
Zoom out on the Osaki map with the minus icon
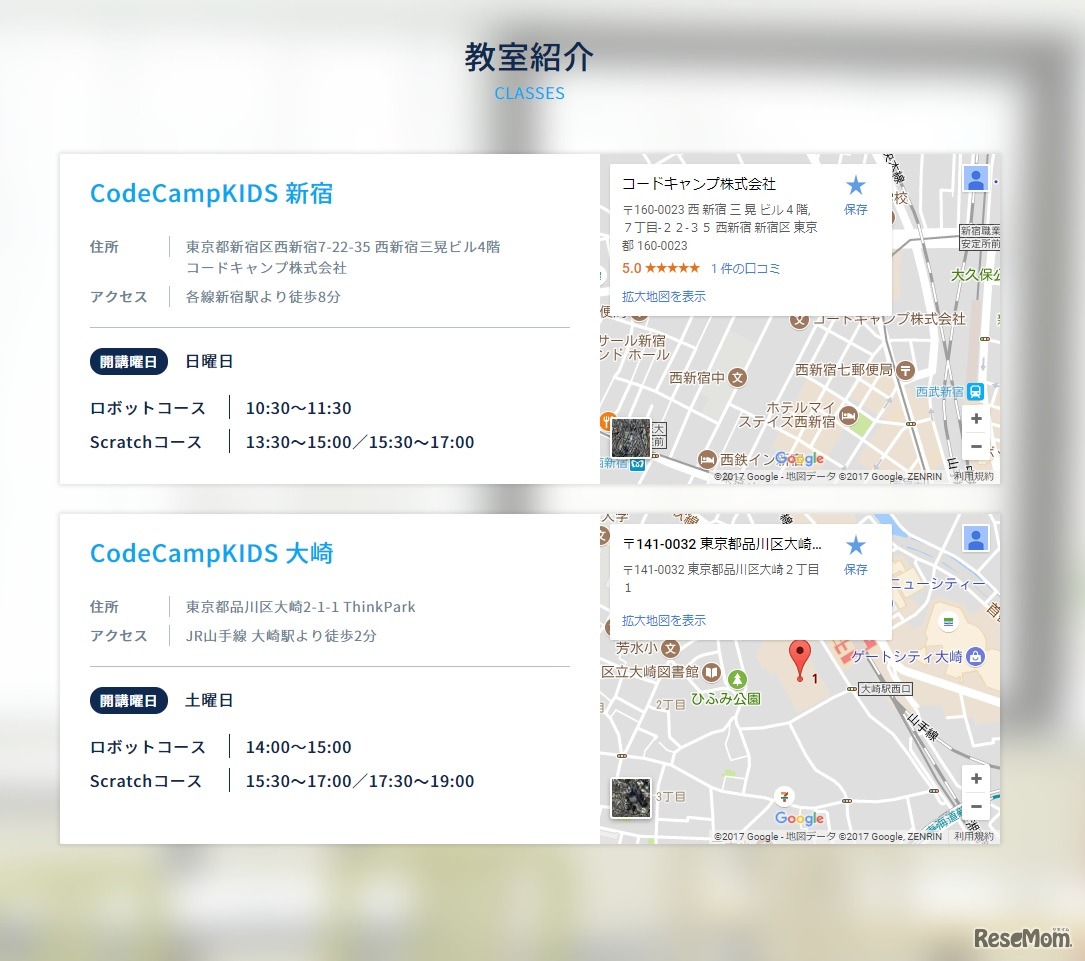pos(975,806)
